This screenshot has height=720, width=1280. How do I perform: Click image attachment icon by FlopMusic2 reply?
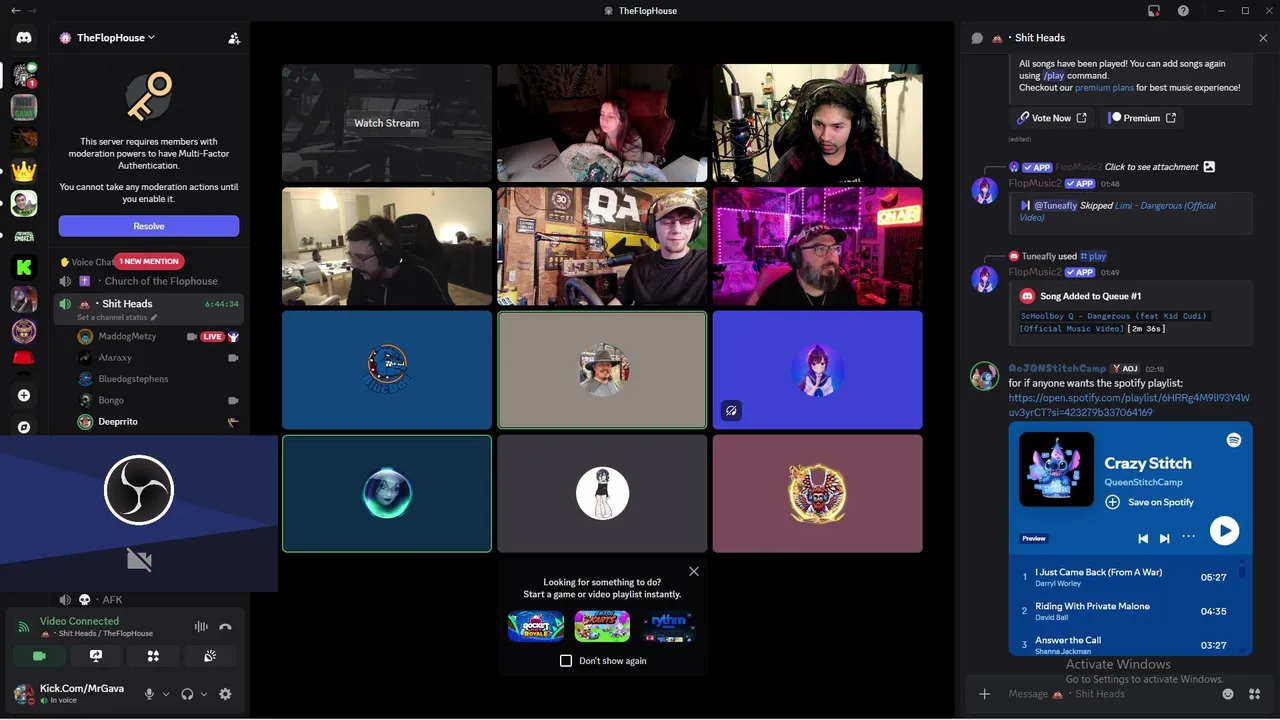(x=1209, y=167)
